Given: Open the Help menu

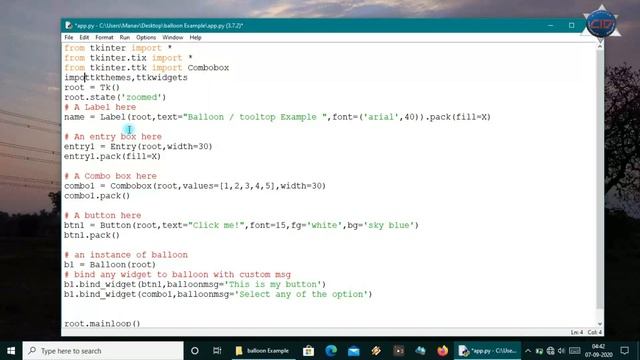Looking at the screenshot, I should point(195,38).
